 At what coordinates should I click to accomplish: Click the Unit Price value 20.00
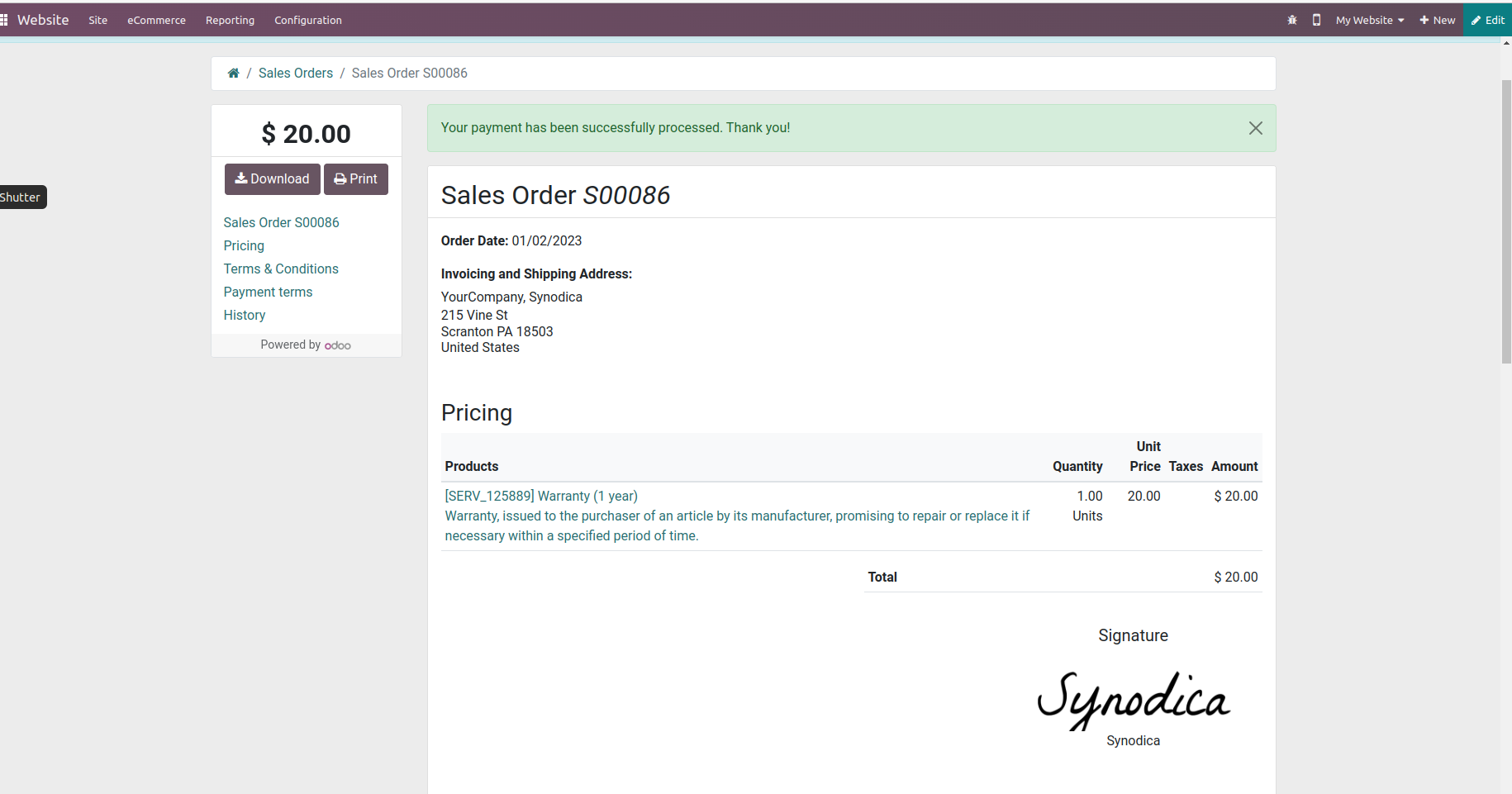click(x=1144, y=496)
